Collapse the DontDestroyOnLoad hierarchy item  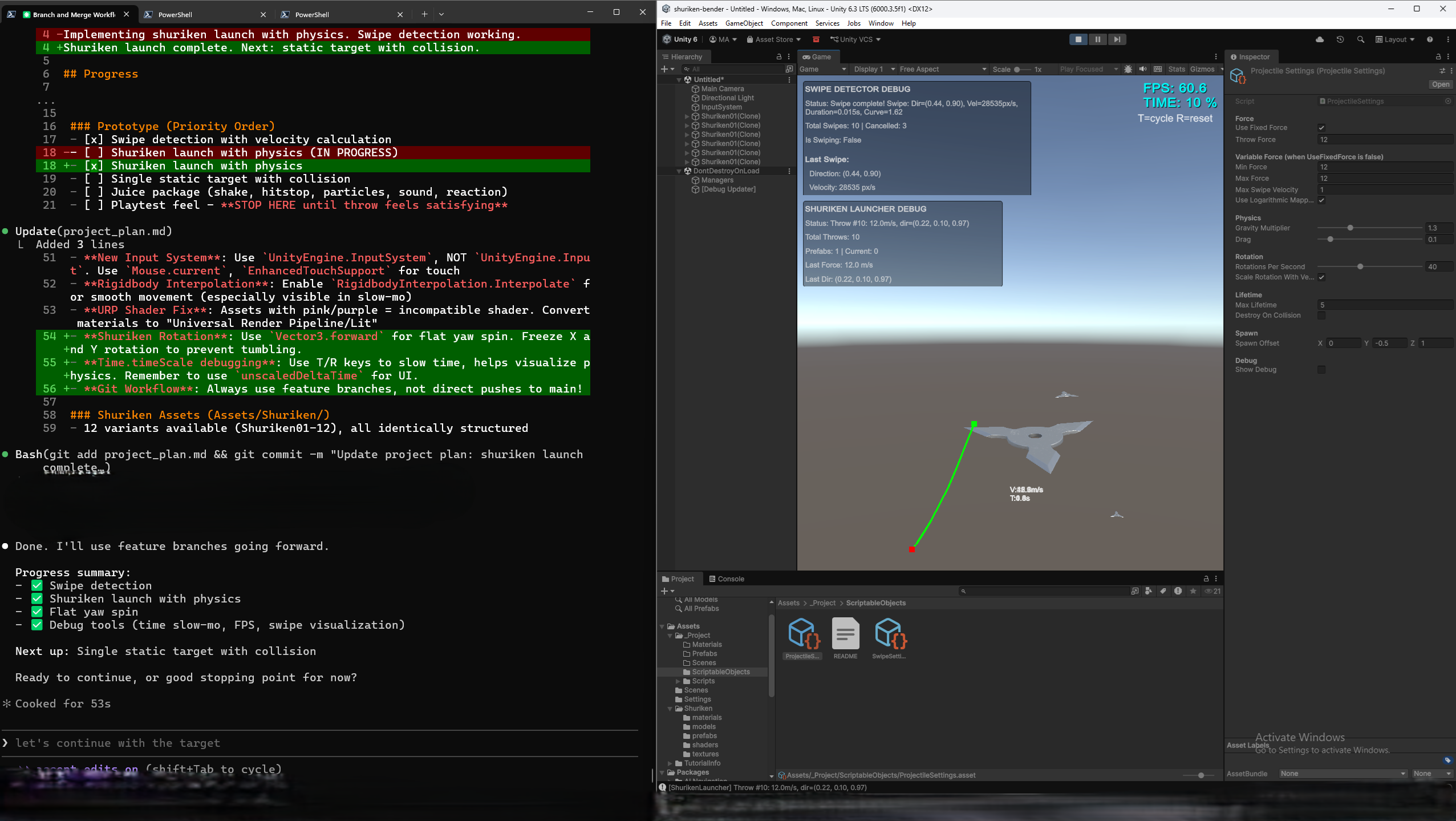point(678,171)
